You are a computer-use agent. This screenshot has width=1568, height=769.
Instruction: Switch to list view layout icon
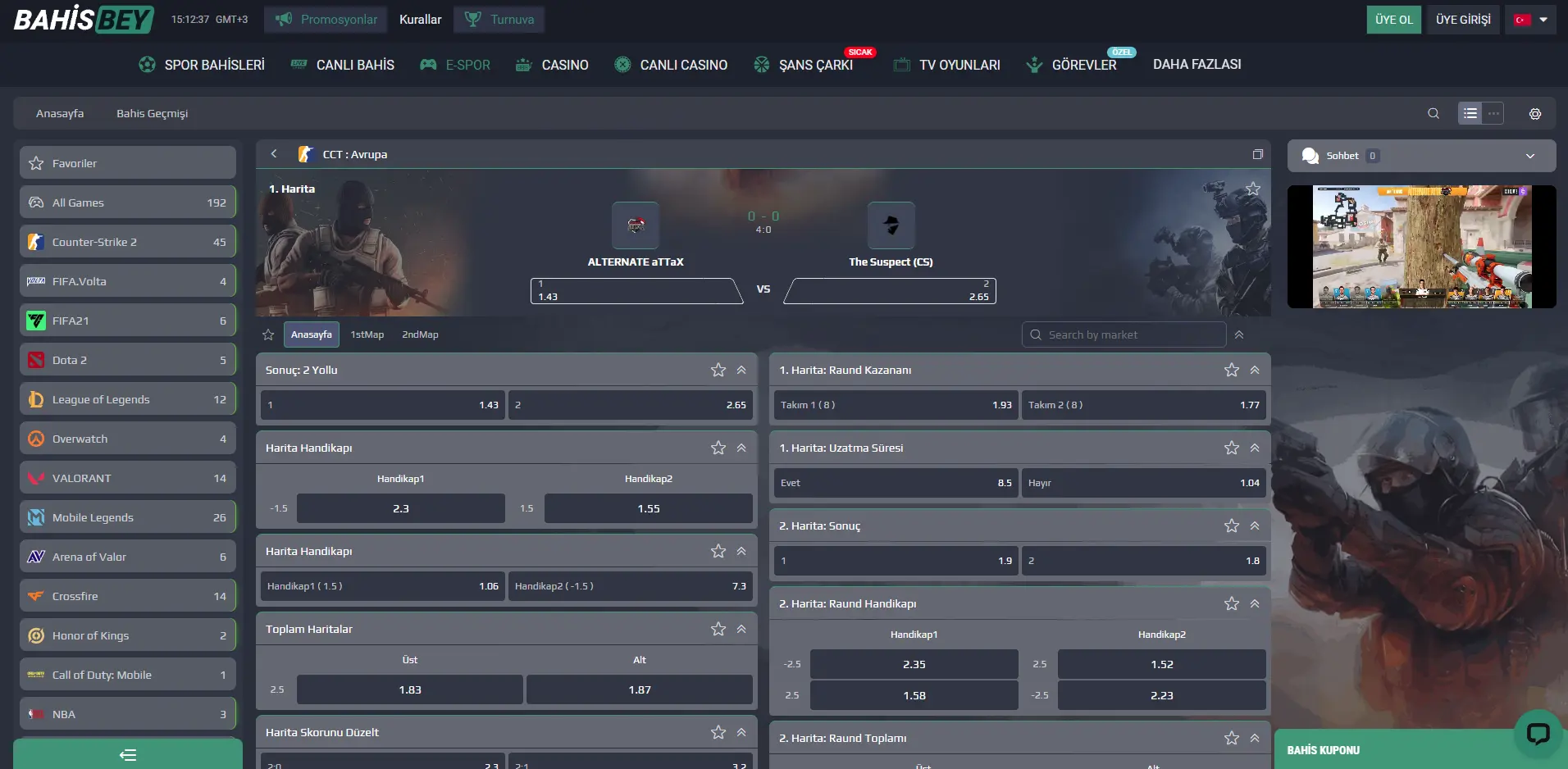(x=1470, y=113)
